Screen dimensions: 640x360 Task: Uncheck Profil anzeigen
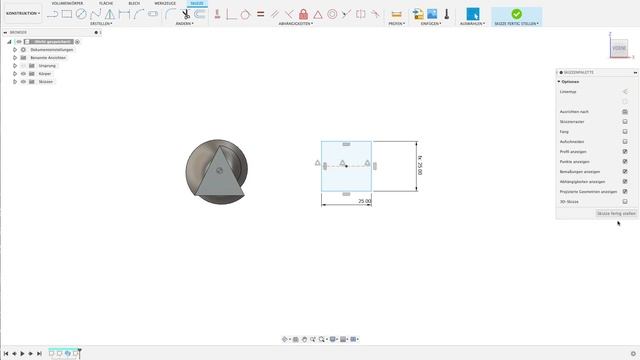click(625, 151)
